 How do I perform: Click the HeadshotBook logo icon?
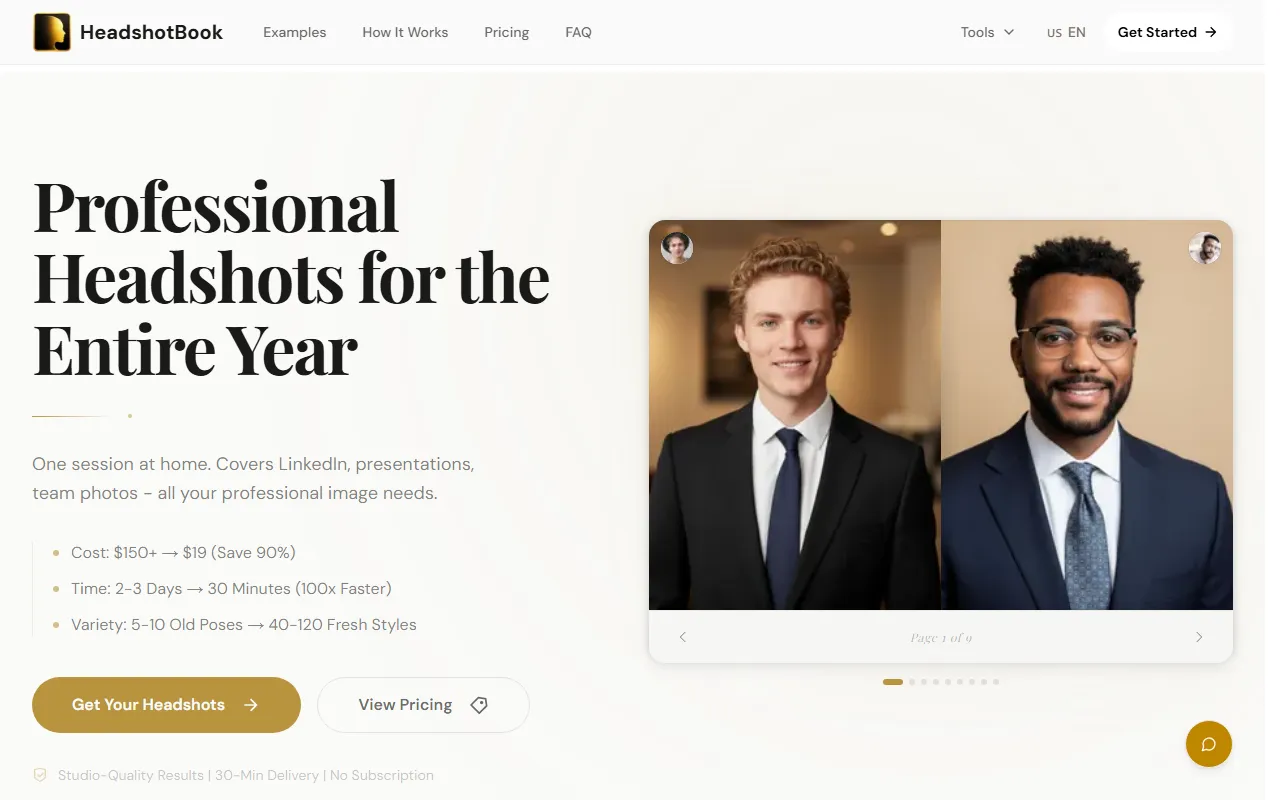click(52, 32)
